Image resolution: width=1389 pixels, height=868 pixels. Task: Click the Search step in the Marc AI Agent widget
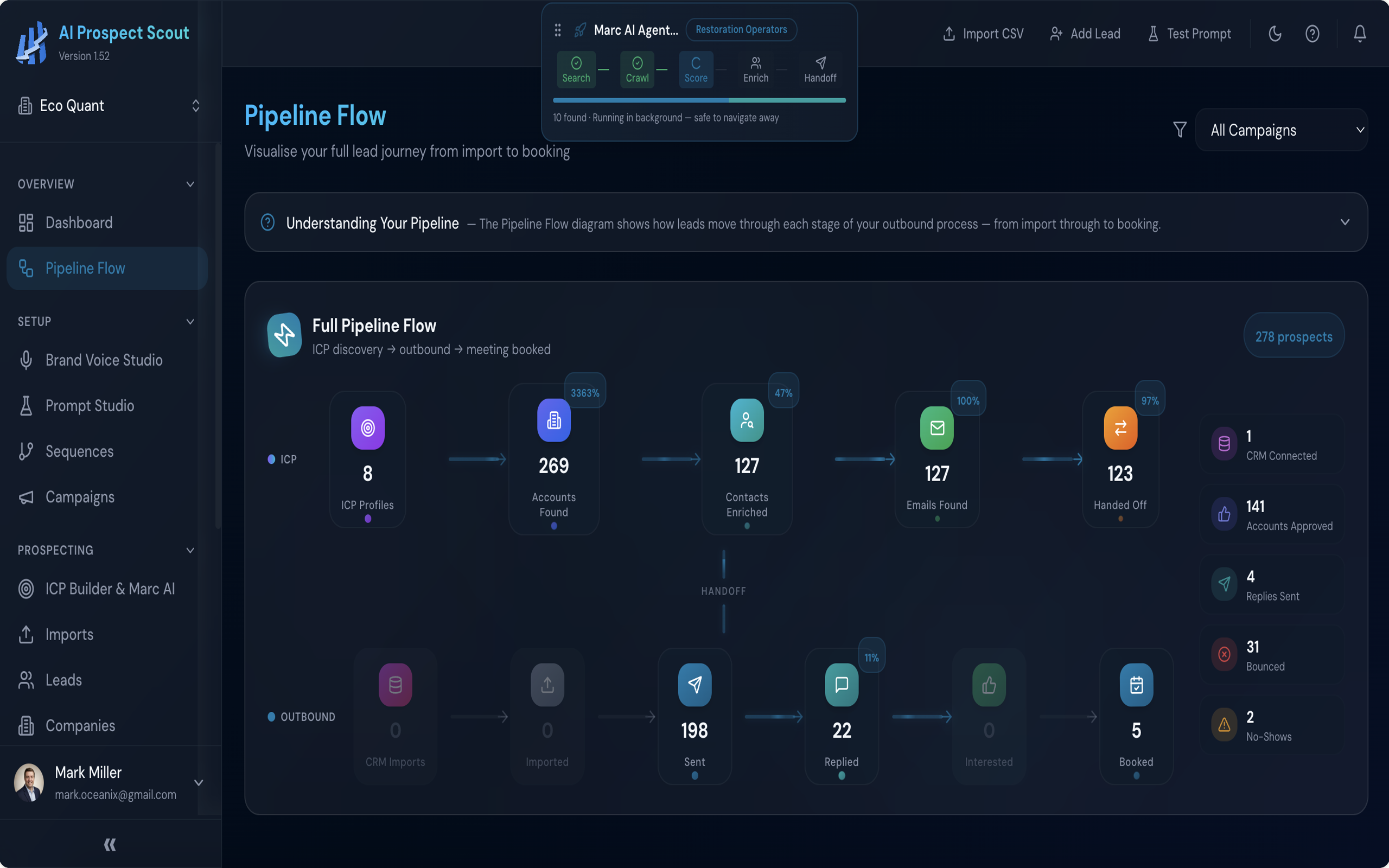pos(576,69)
